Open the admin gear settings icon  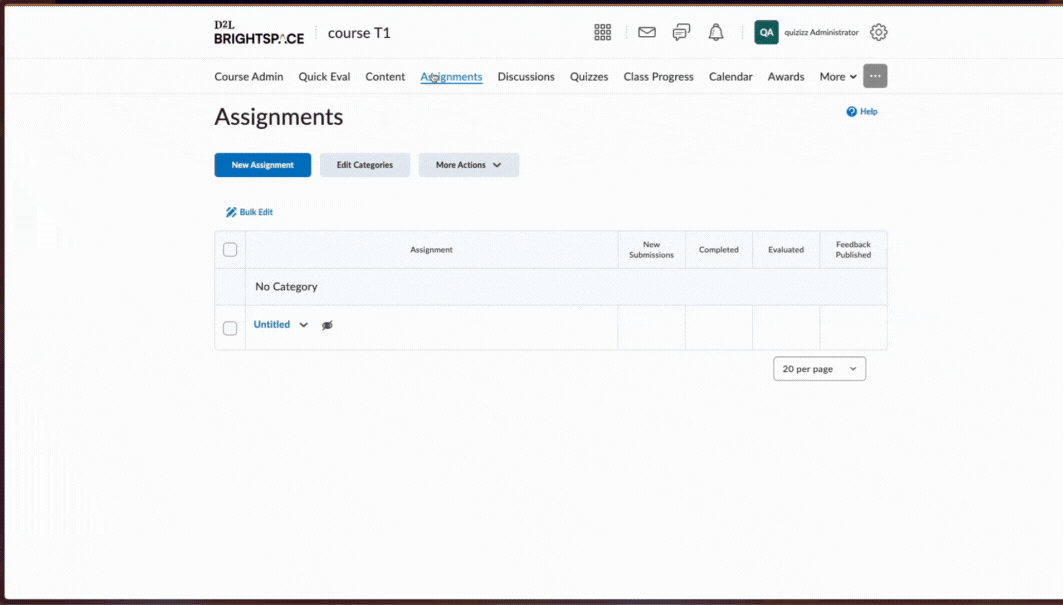click(878, 31)
